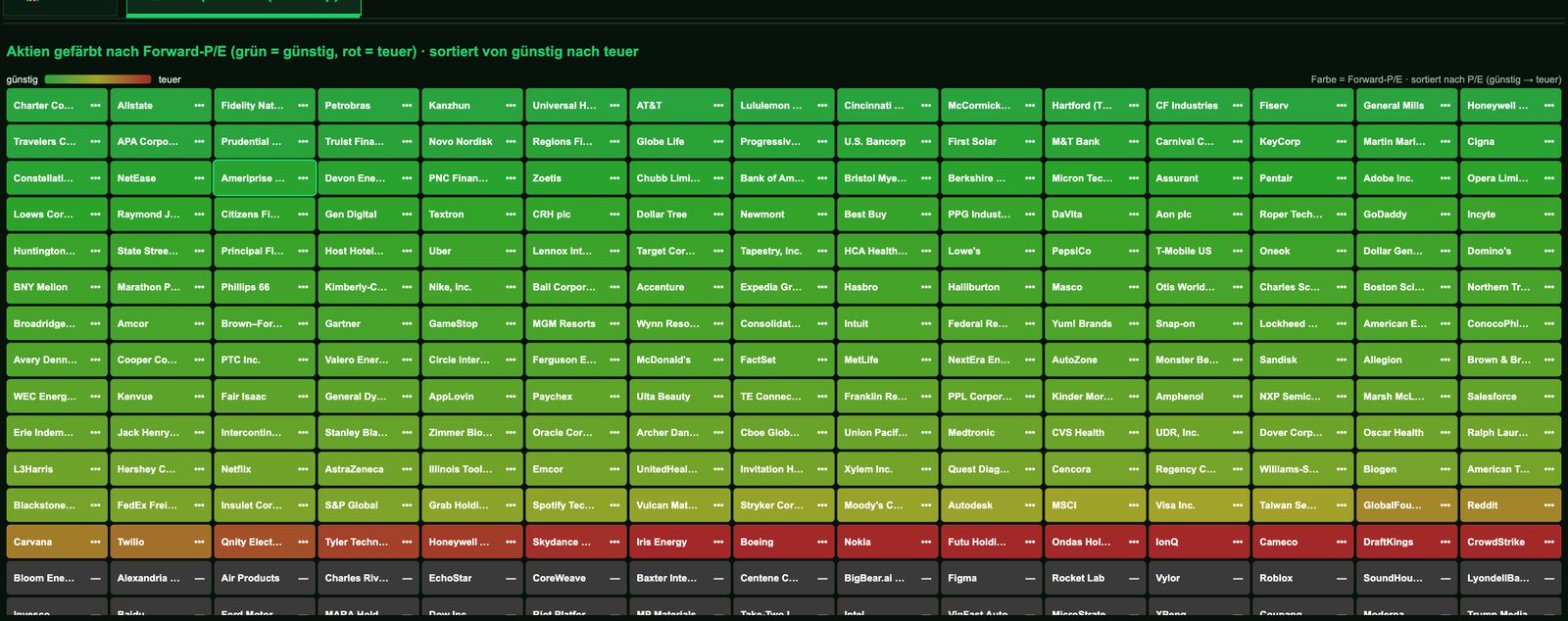The height and width of the screenshot is (621, 1568).
Task: Open the grey Figma stock tile
Action: (x=990, y=579)
